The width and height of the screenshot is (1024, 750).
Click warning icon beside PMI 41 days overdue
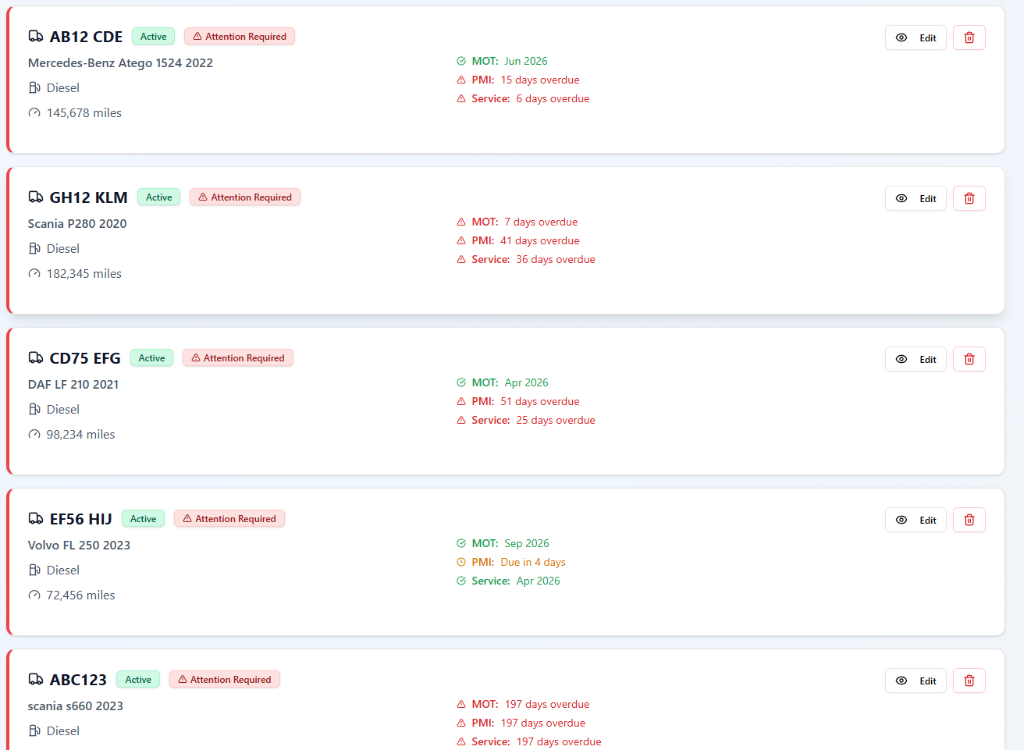tap(461, 240)
